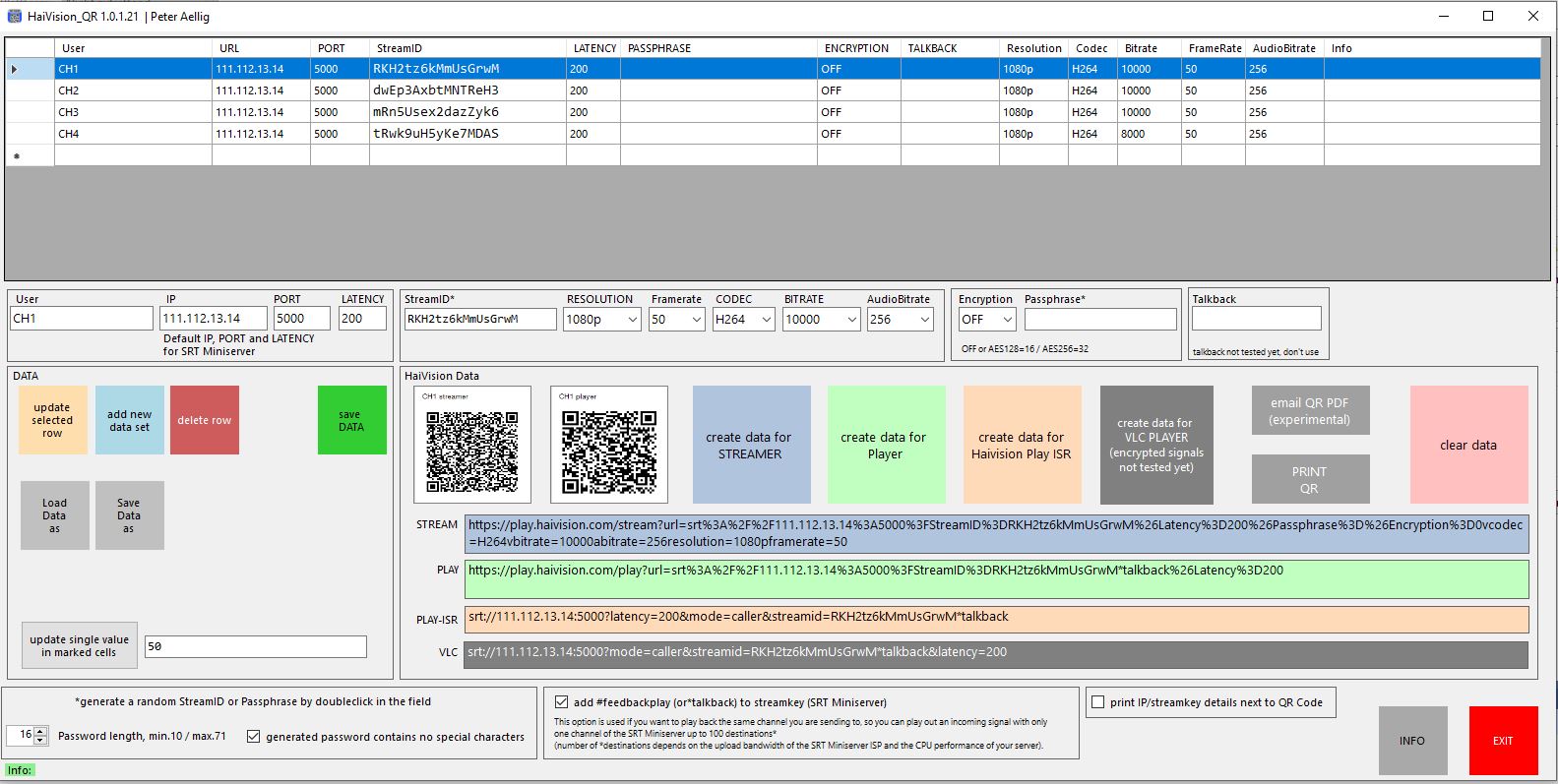Screen dimensions: 1558x784
Task: Sort table by the StreamID column header
Action: coord(467,48)
